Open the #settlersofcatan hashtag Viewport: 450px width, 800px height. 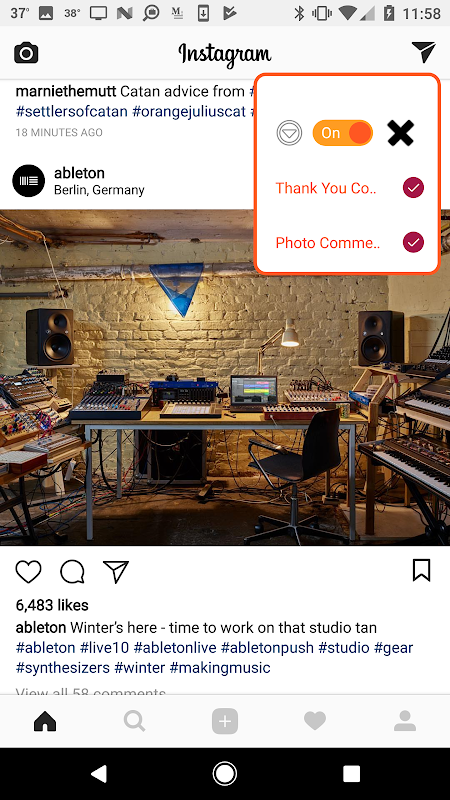coord(71,111)
